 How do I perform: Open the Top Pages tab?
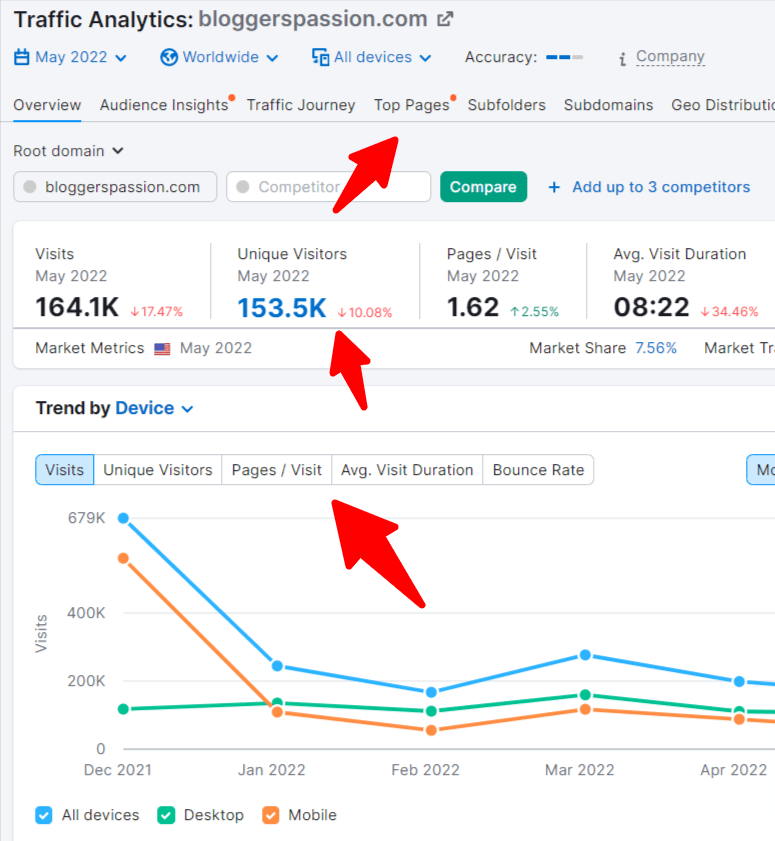[412, 105]
